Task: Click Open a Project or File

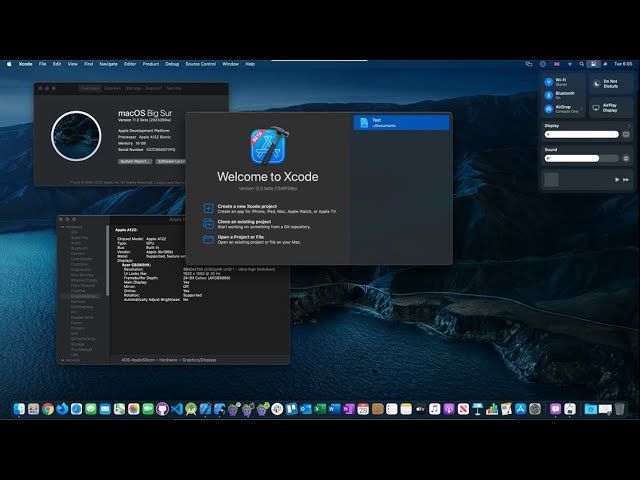Action: (252, 239)
